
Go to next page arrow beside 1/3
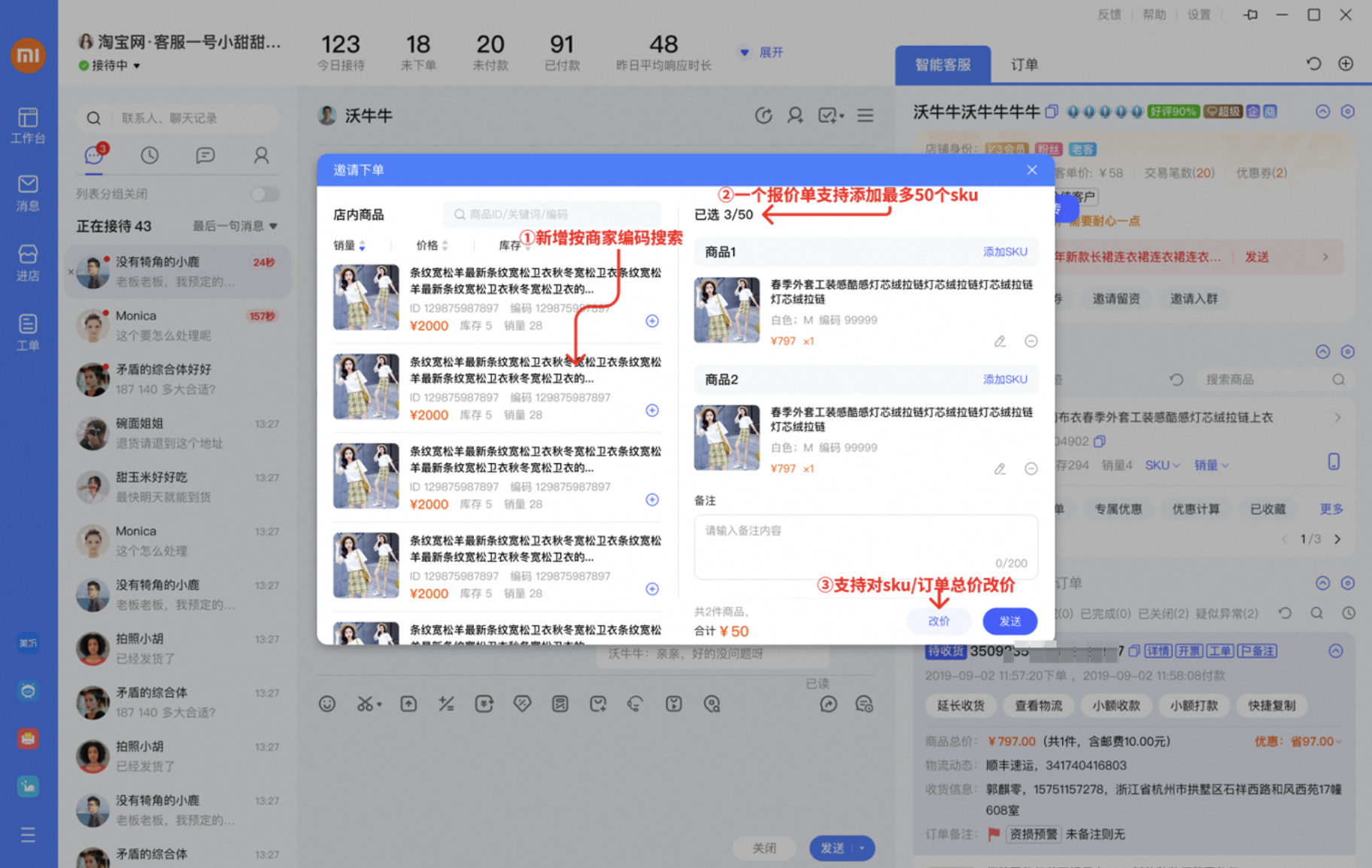1337,539
